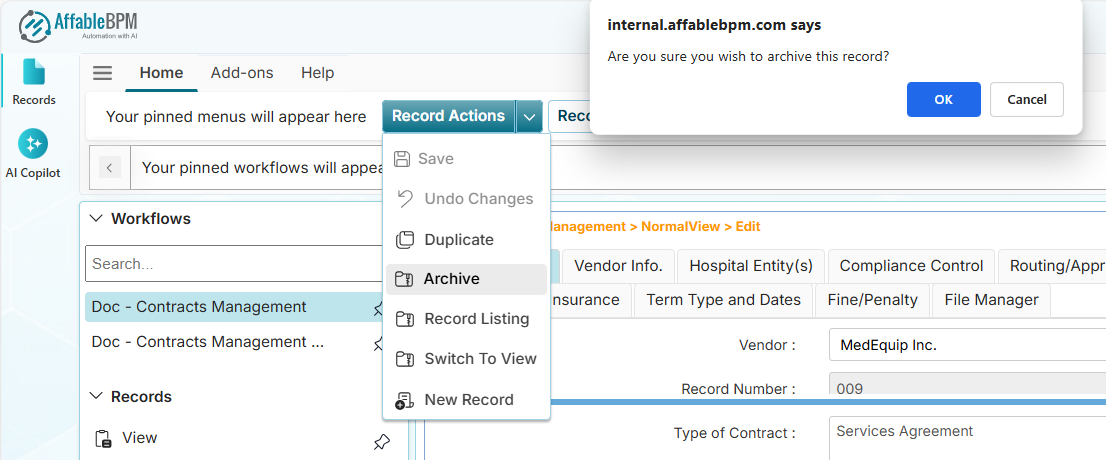Open the File Manager tab

991,300
